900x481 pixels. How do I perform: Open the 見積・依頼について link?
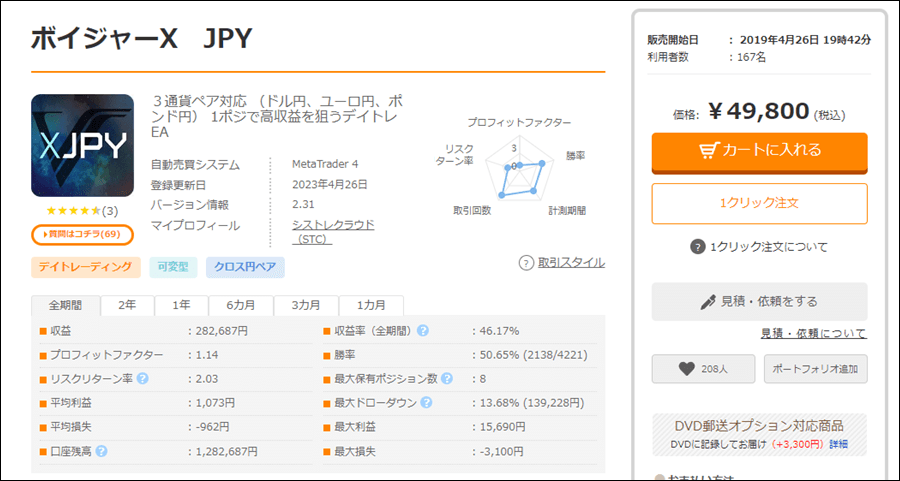tap(813, 333)
